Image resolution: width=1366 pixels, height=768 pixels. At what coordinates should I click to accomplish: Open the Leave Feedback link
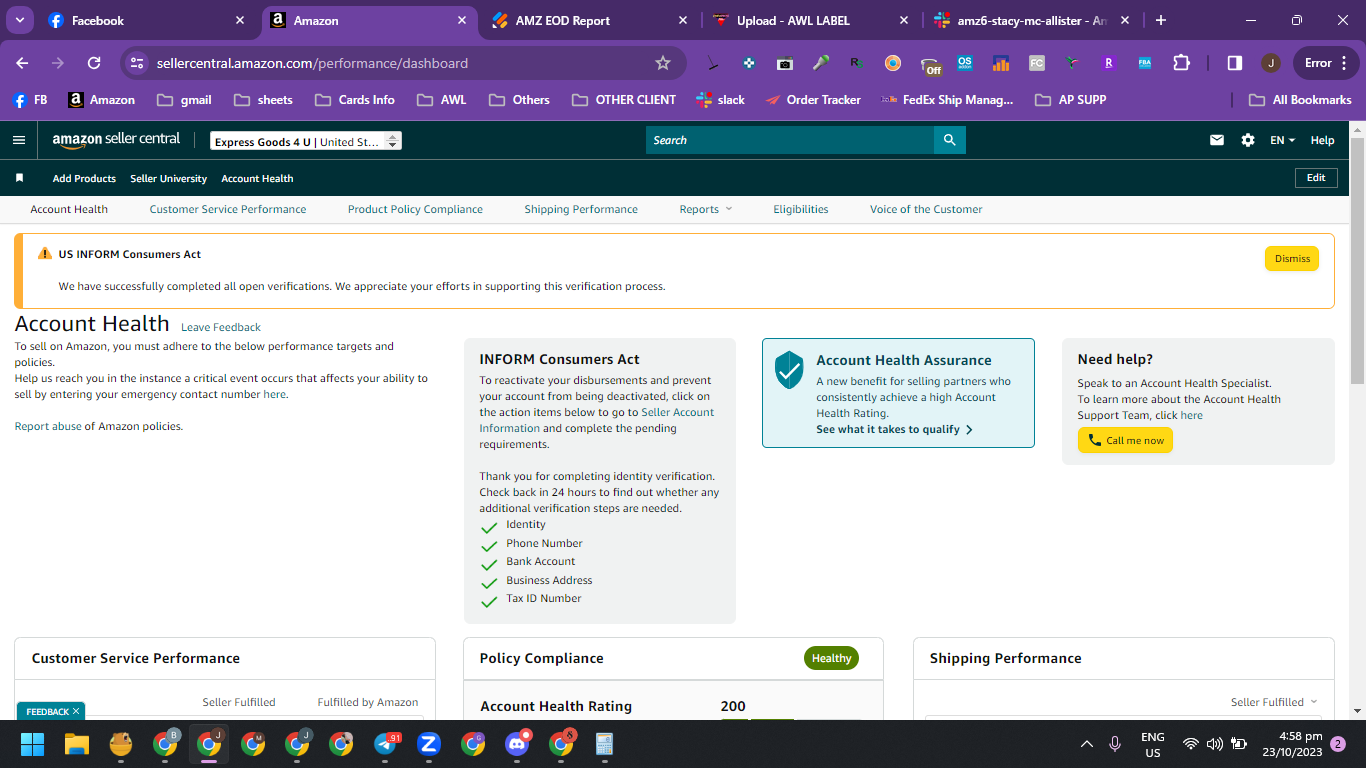coord(221,327)
